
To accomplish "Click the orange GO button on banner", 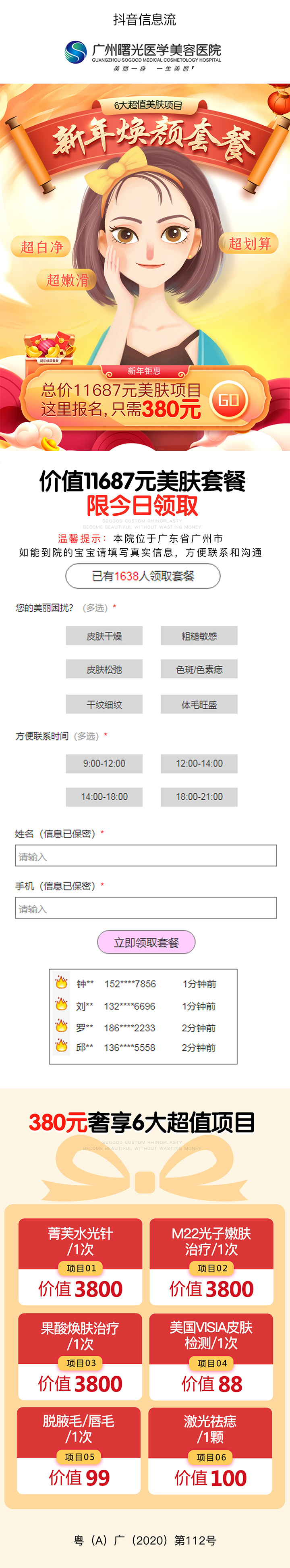I will tap(229, 400).
